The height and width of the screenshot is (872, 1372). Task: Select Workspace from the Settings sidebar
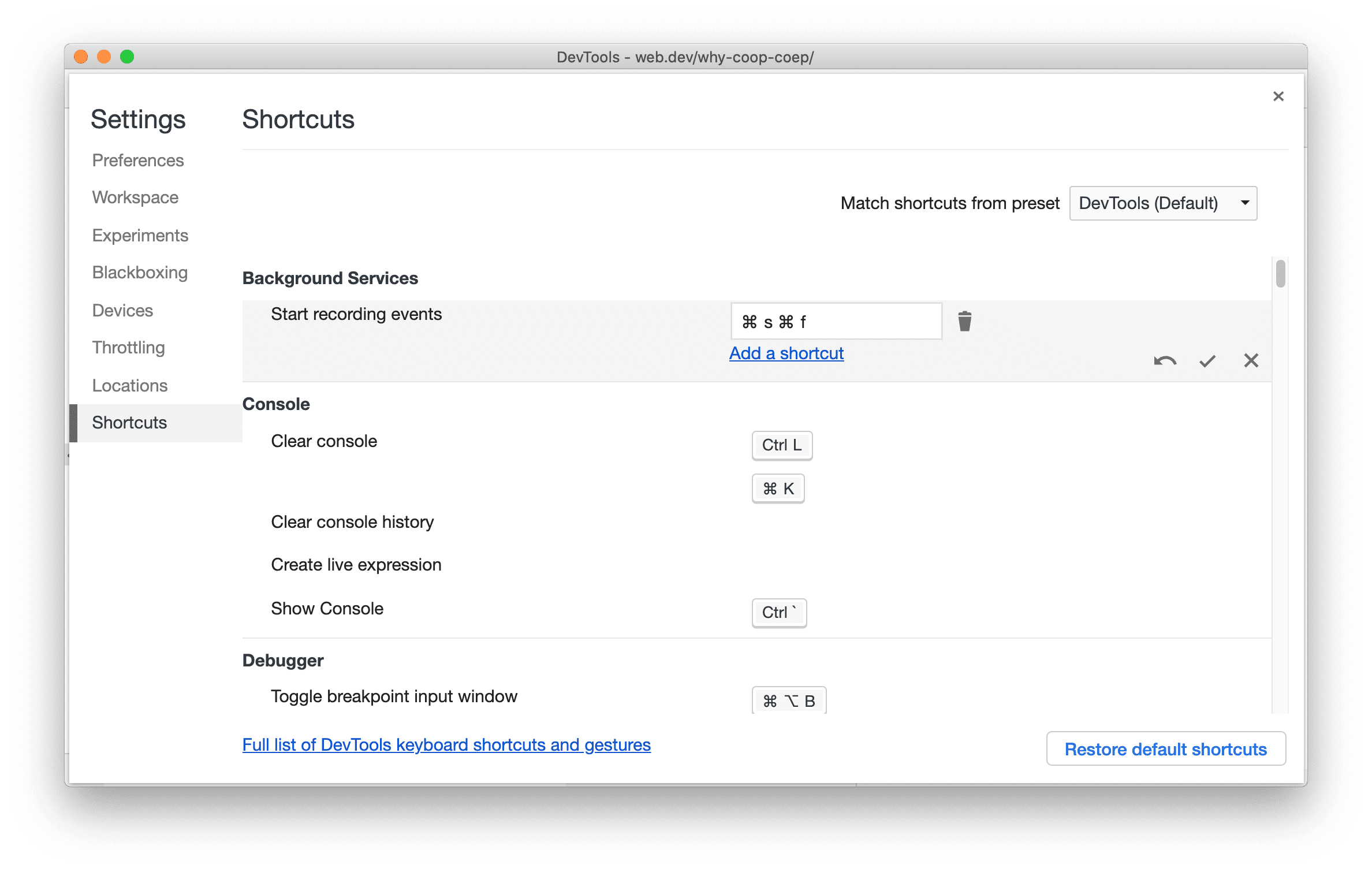pos(136,197)
